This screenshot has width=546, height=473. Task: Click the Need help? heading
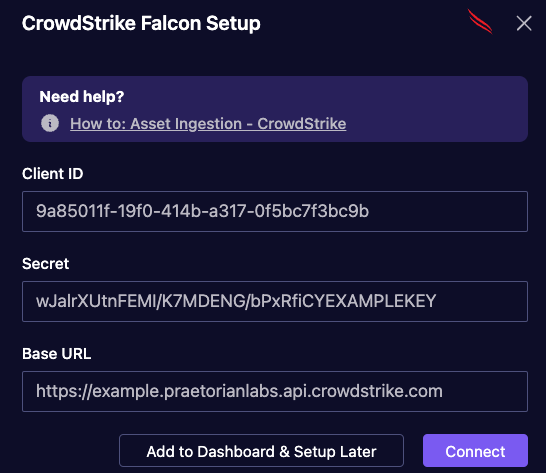point(82,97)
